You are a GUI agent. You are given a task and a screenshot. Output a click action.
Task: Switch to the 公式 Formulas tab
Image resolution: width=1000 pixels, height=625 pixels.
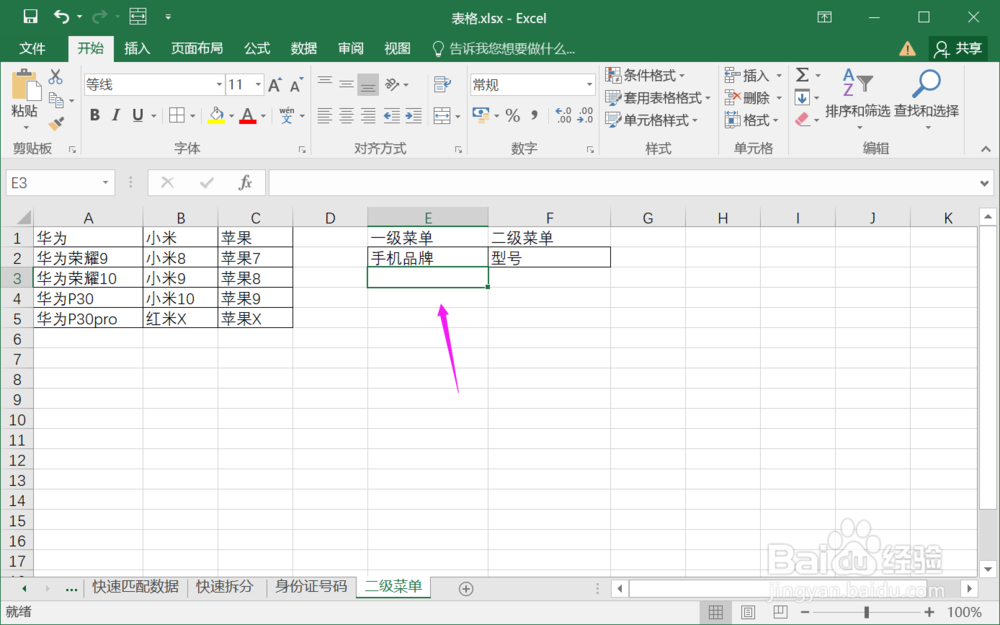257,48
